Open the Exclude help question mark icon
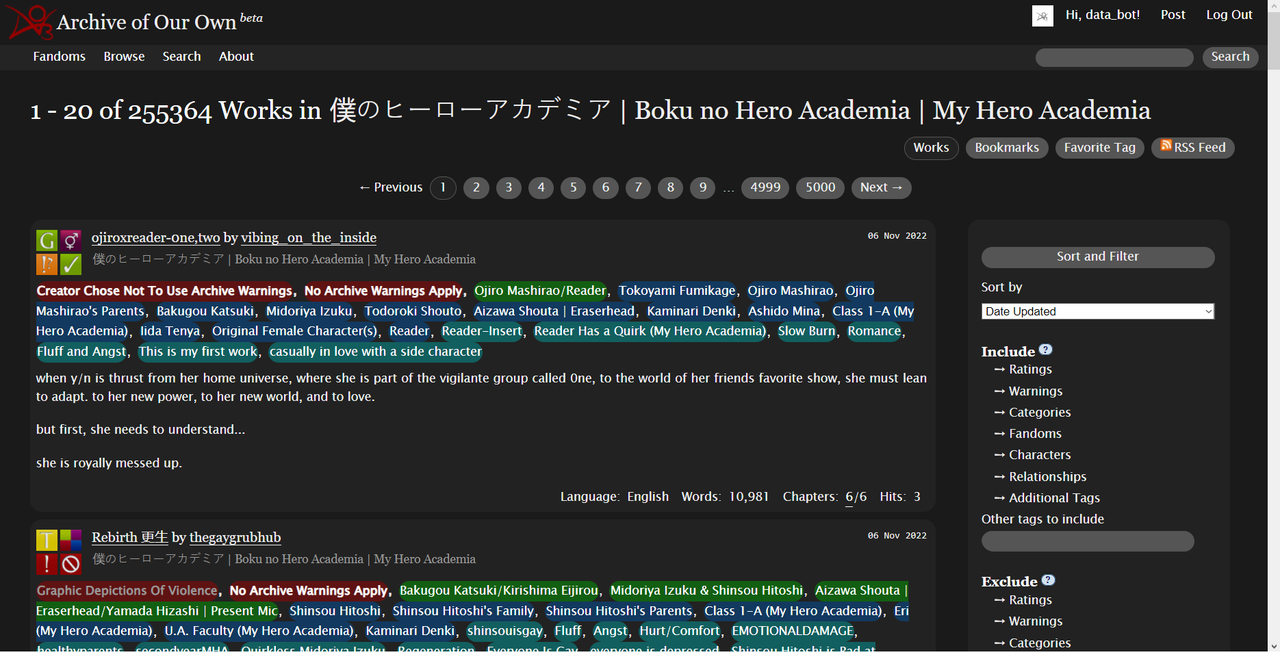1280x652 pixels. point(1048,580)
